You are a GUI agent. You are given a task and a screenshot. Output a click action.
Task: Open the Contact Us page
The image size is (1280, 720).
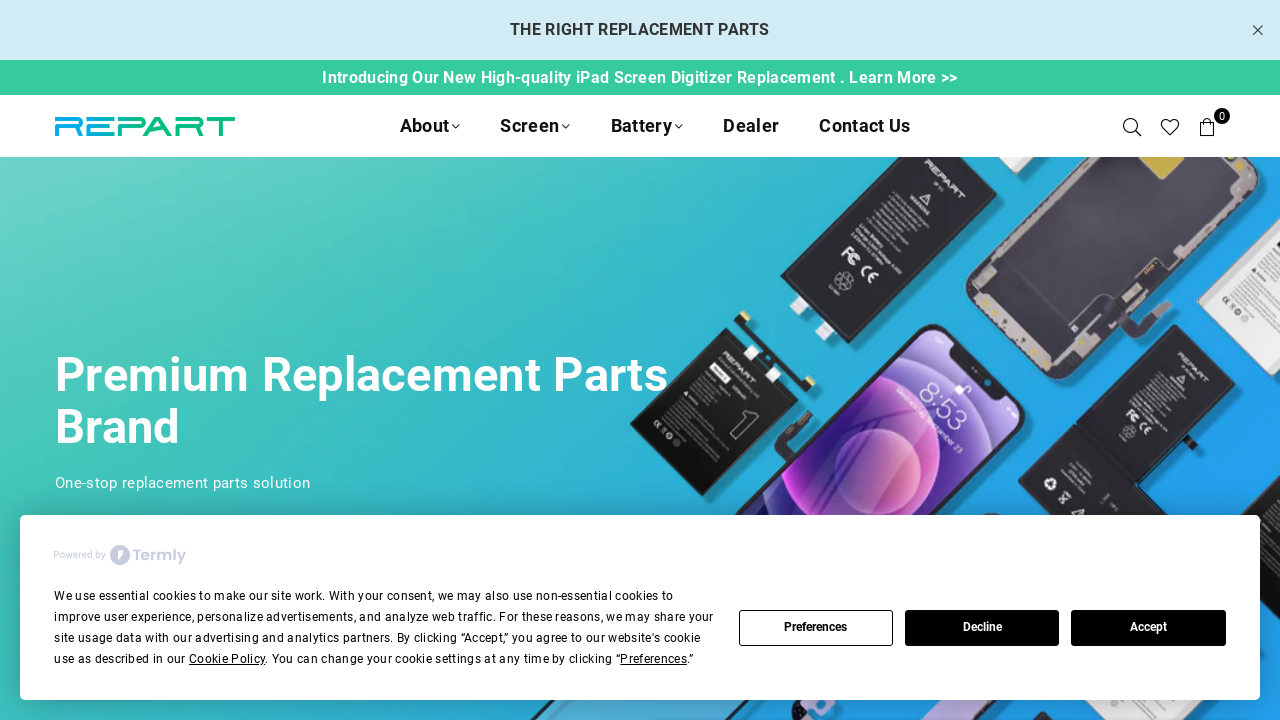point(864,126)
